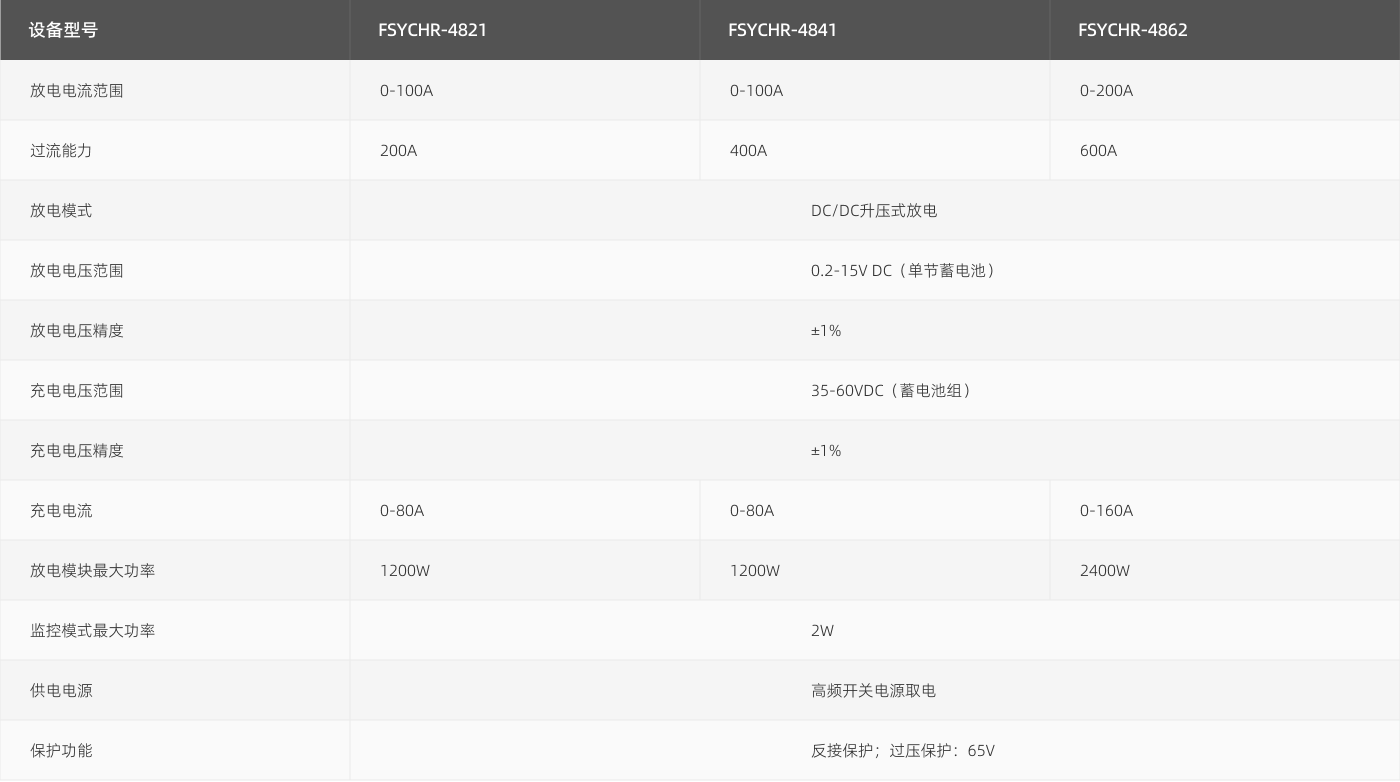Click the DC/DC升压式放电 text
This screenshot has width=1400, height=782.
[873, 211]
